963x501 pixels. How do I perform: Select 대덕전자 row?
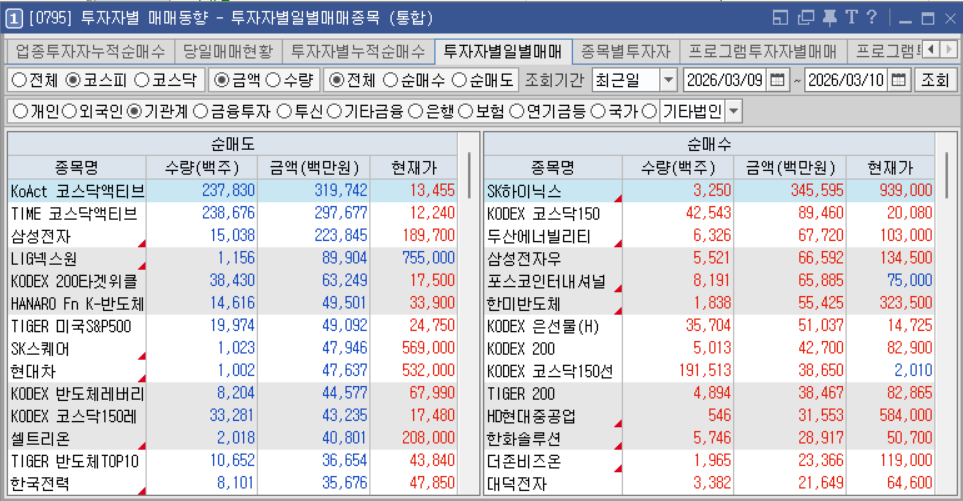pyautogui.click(x=709, y=483)
